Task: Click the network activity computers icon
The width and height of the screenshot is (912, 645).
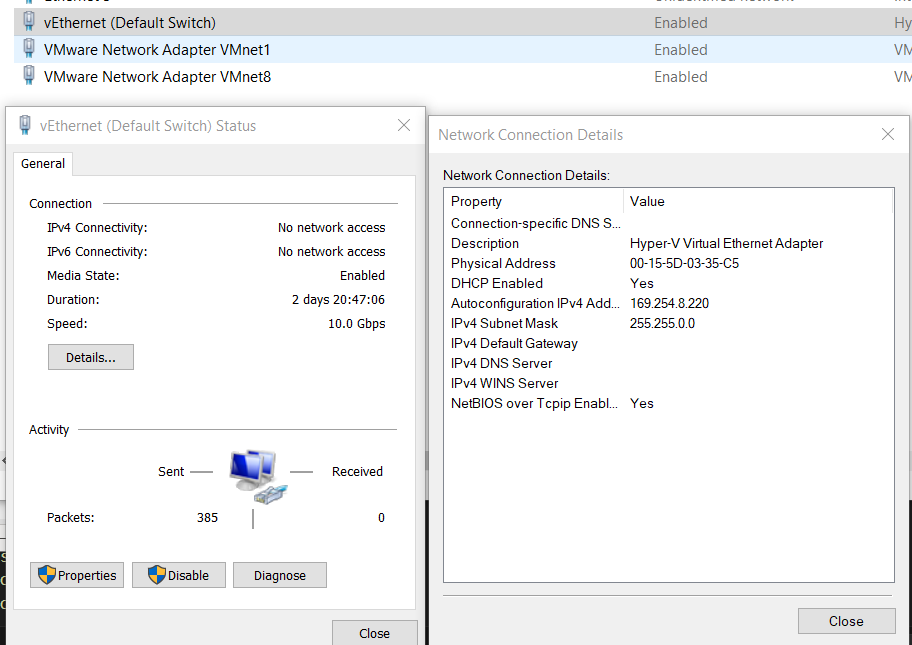Action: (x=258, y=476)
